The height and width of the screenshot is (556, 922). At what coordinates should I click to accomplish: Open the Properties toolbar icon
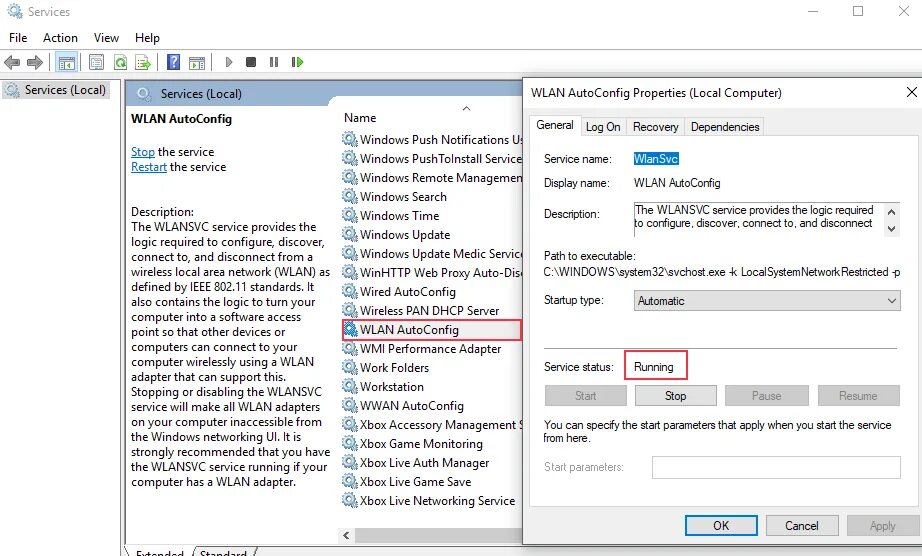pyautogui.click(x=96, y=62)
